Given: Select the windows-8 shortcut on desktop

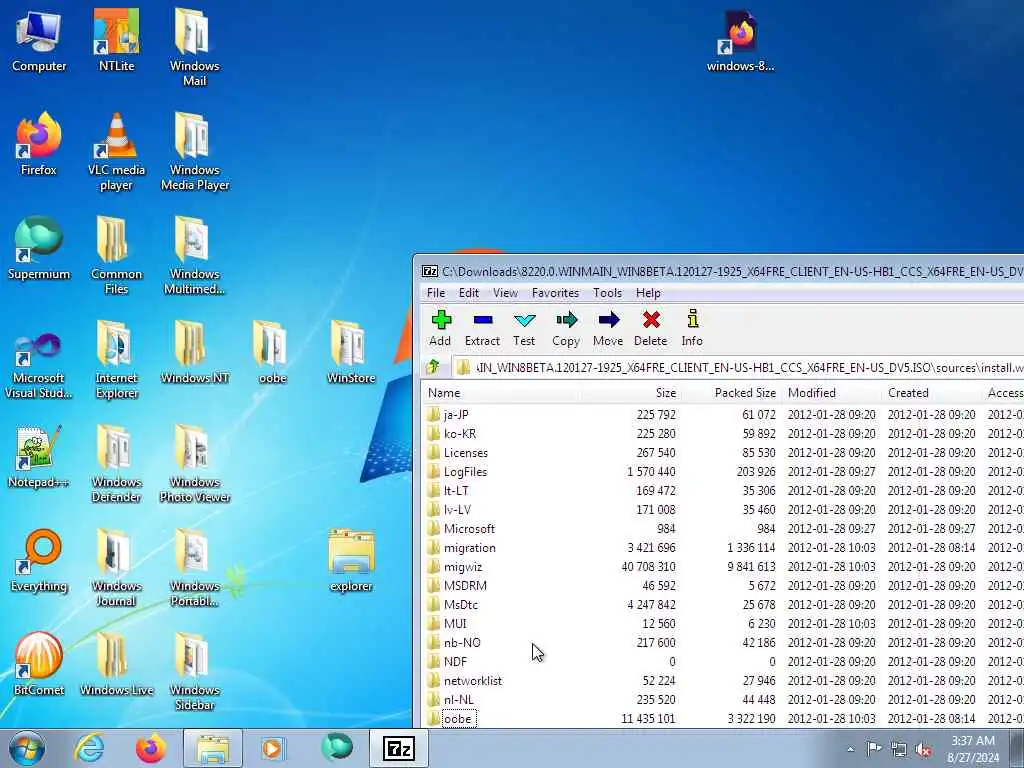Looking at the screenshot, I should (740, 40).
